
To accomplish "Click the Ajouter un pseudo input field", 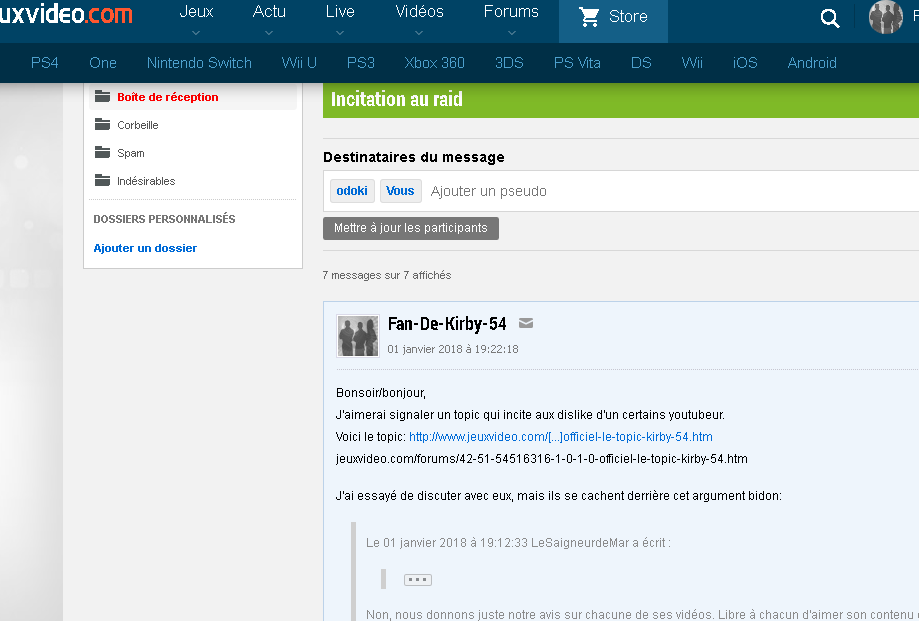I will pyautogui.click(x=600, y=191).
